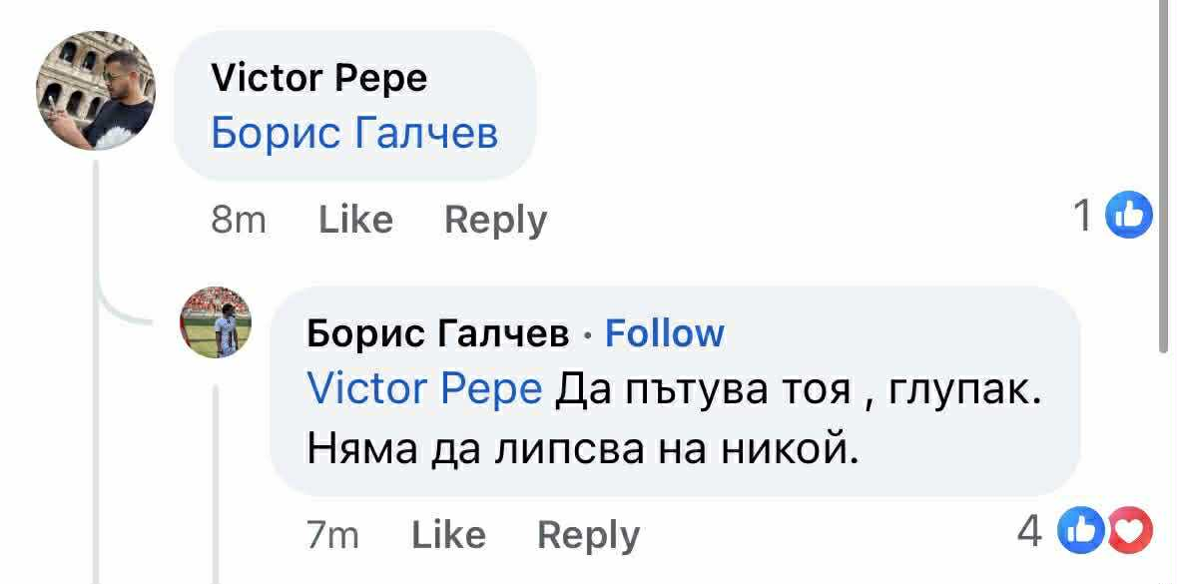Follow Борис Галчев
This screenshot has height=584, width=1177.
coord(664,333)
